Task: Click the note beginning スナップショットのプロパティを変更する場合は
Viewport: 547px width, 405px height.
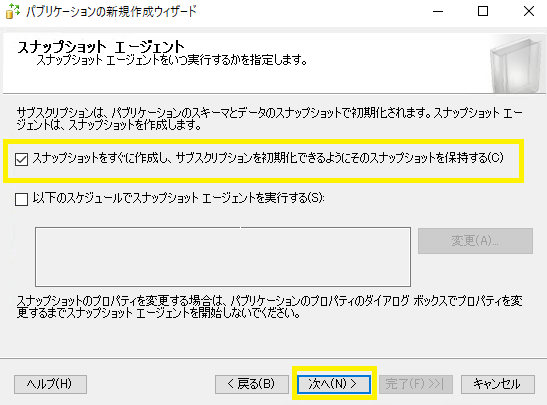Action: 270,307
